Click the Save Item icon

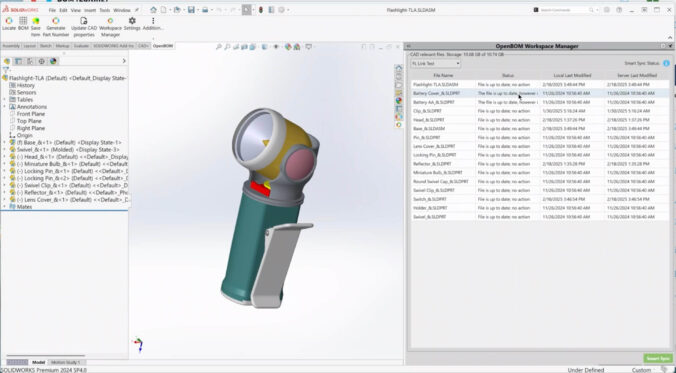(36, 21)
